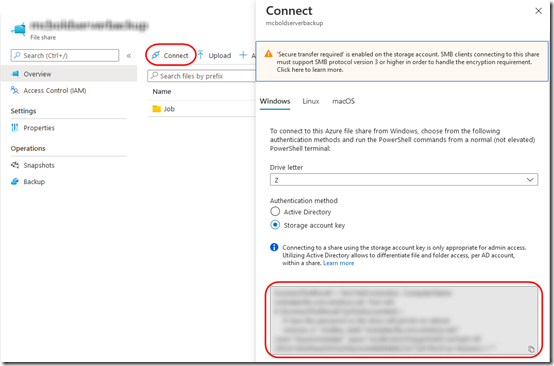Click the secure transfer warning banner

[x=402, y=61]
